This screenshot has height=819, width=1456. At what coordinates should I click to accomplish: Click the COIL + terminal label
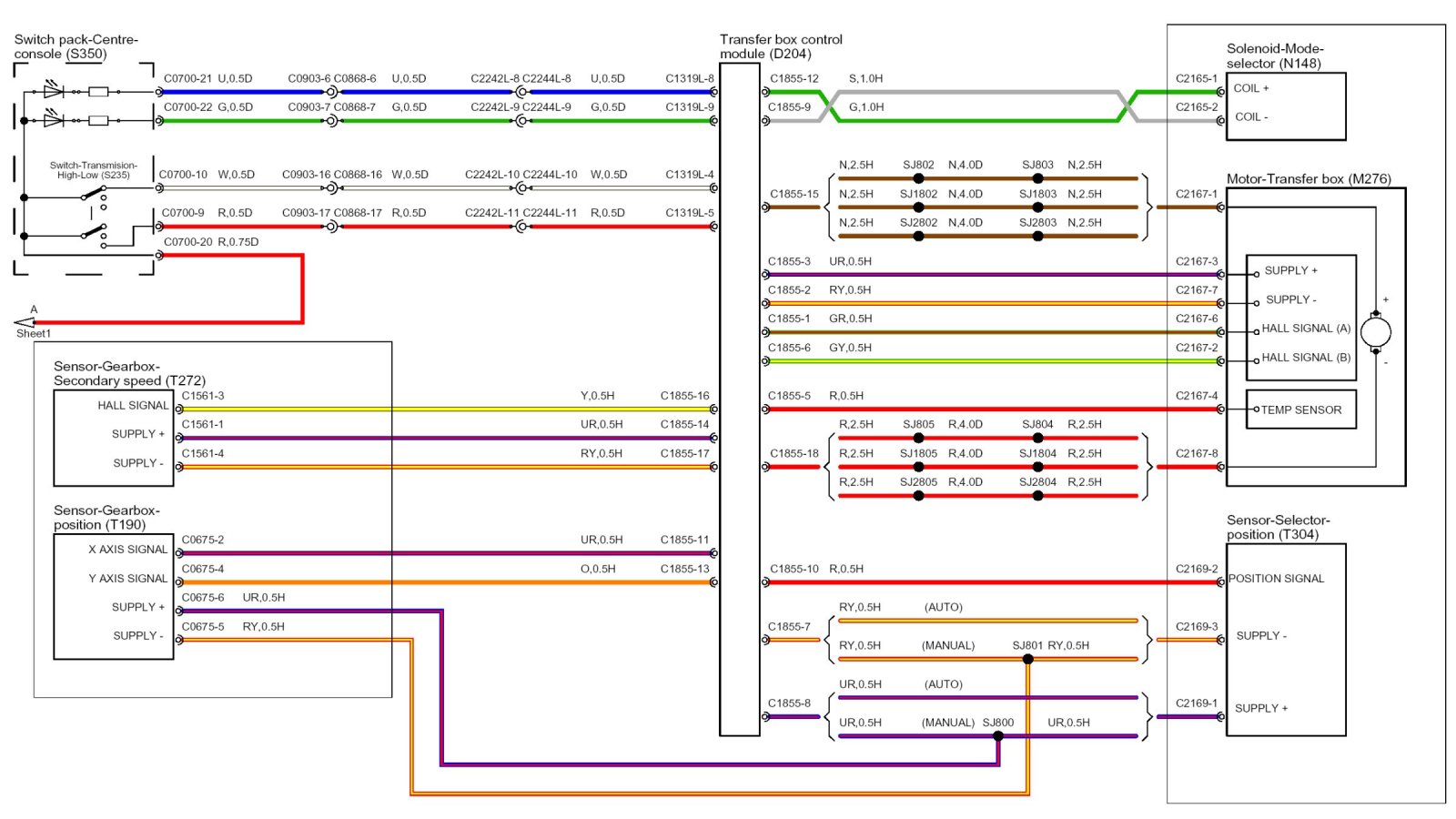coord(1251,88)
